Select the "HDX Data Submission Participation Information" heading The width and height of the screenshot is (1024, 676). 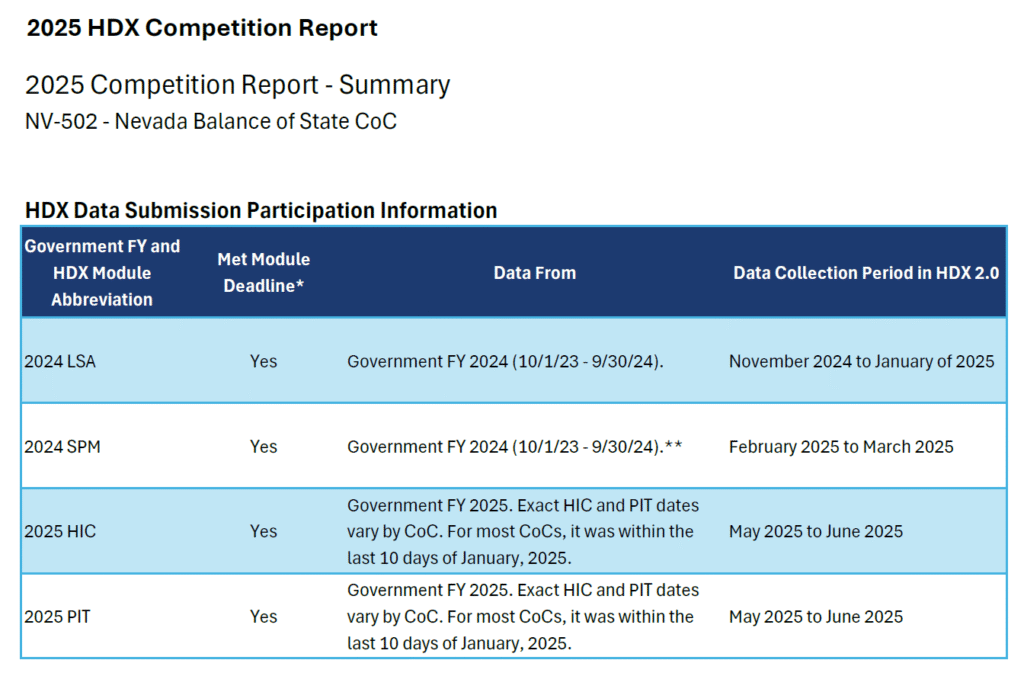261,211
